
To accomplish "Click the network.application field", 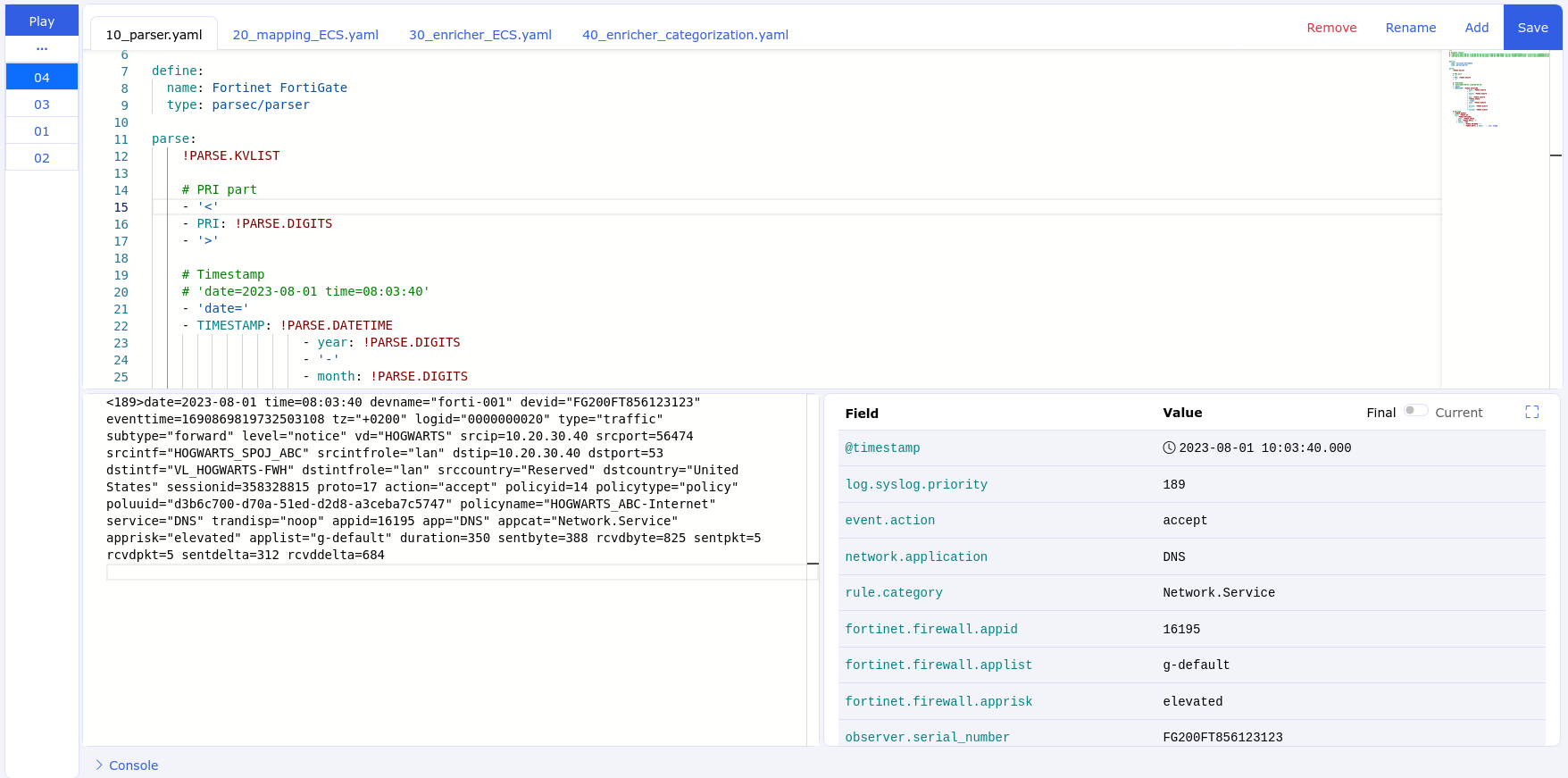I will [916, 556].
